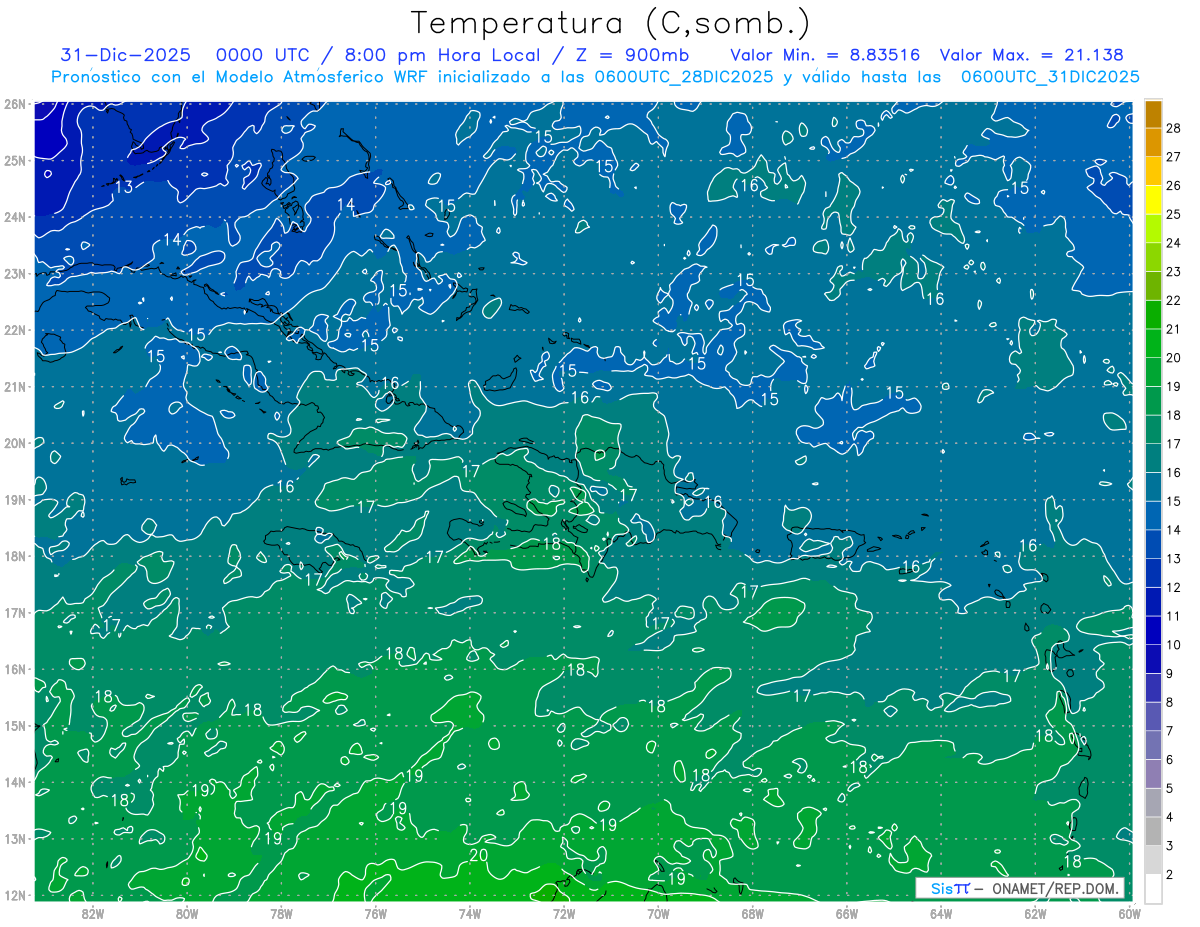The width and height of the screenshot is (1200, 927).
Task: Click the colorbar swatch between 10 and 11
Action: pos(1153,630)
